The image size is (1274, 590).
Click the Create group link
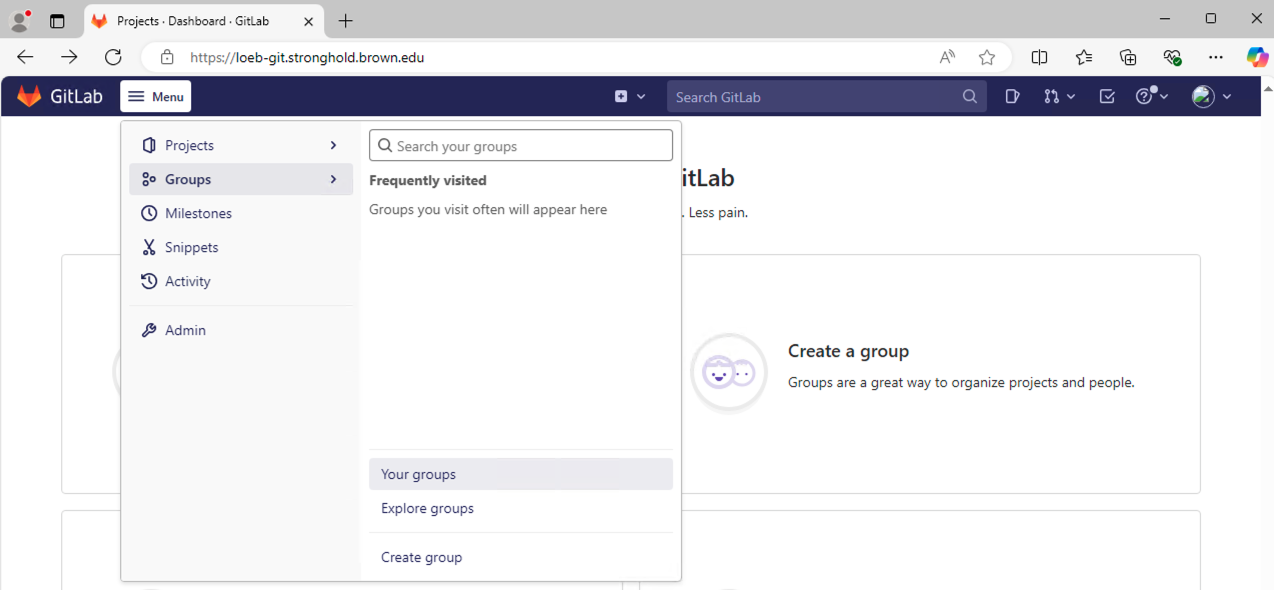[x=421, y=557]
